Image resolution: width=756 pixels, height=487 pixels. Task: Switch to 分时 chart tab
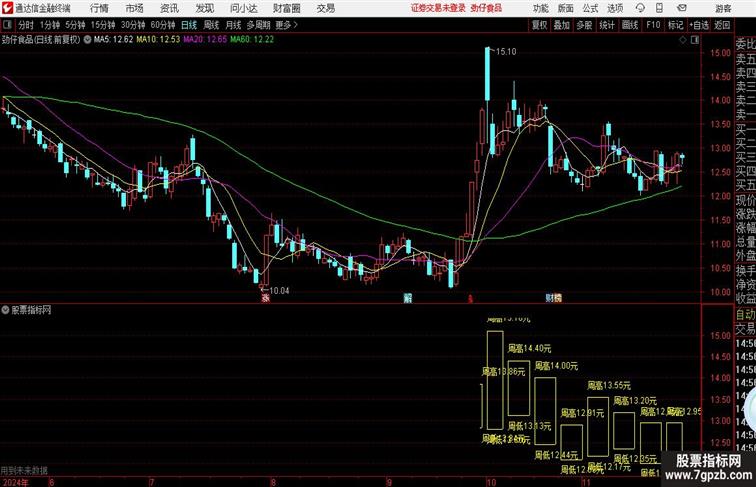click(x=26, y=25)
